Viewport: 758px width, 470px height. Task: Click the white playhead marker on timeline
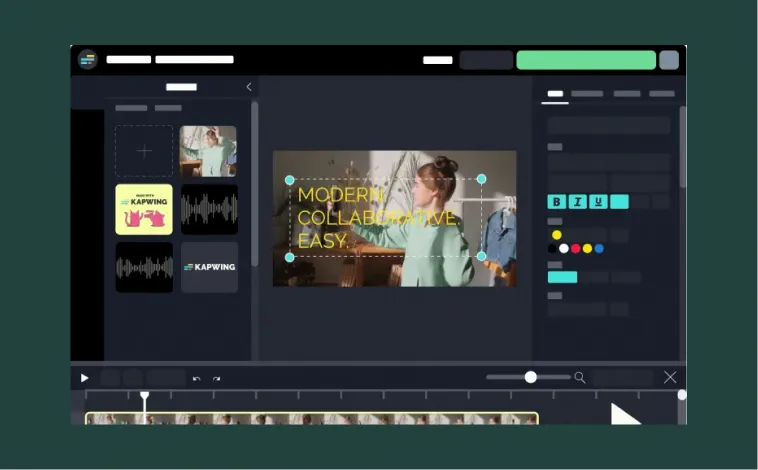[144, 397]
